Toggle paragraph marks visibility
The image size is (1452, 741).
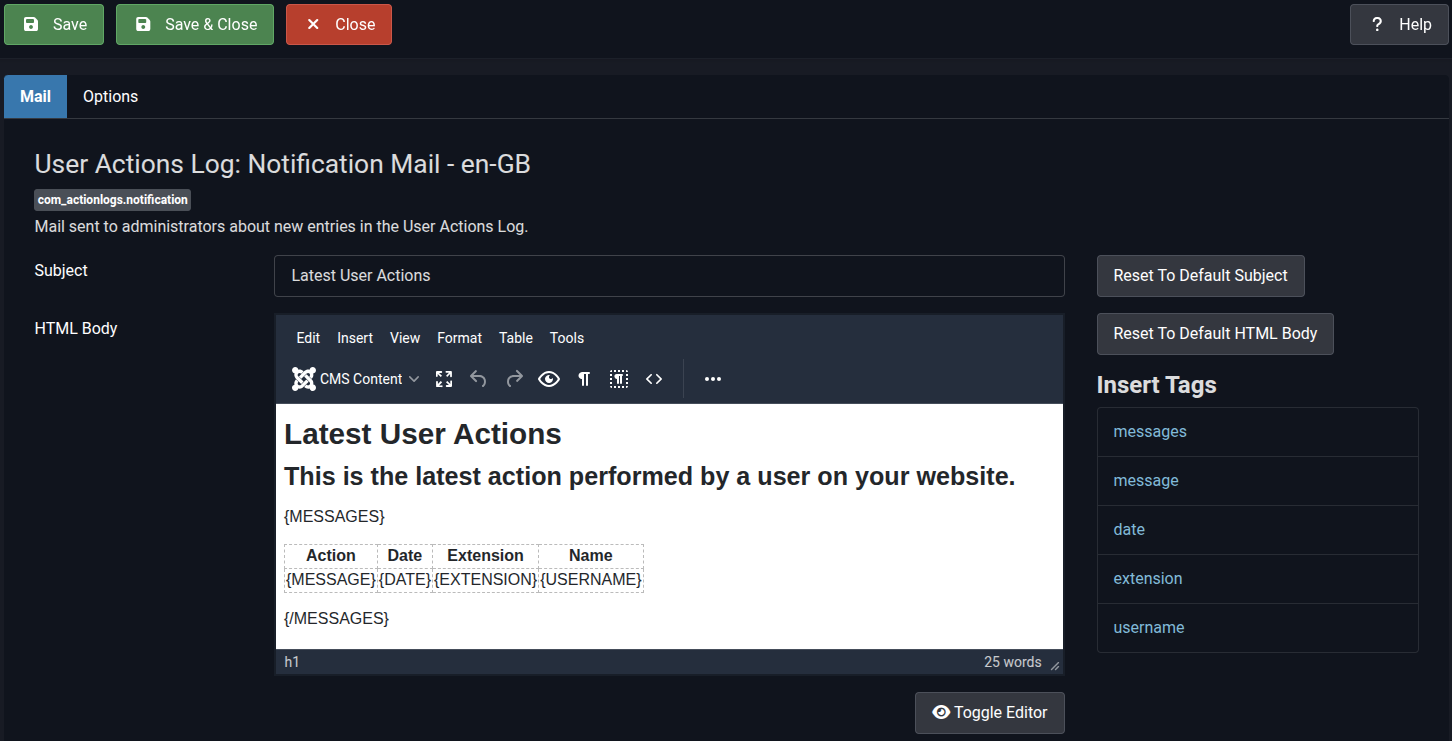point(584,379)
